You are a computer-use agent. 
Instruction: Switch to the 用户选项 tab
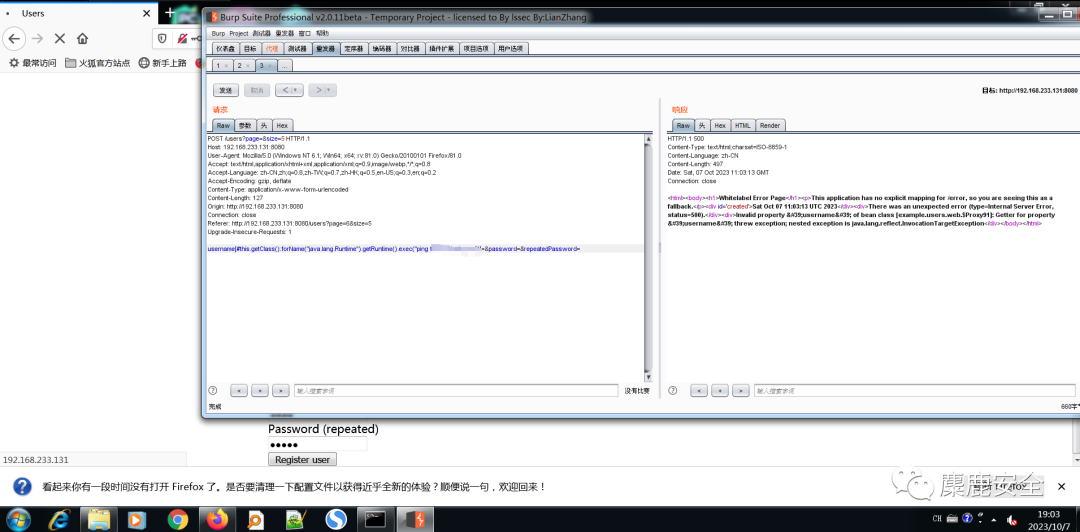click(x=510, y=48)
